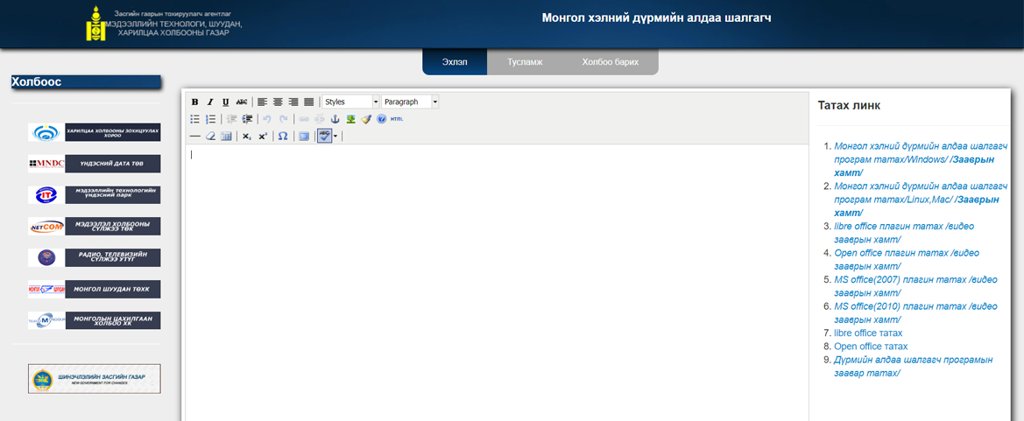Open the editor help question mark icon
The width and height of the screenshot is (1024, 421).
pos(381,119)
